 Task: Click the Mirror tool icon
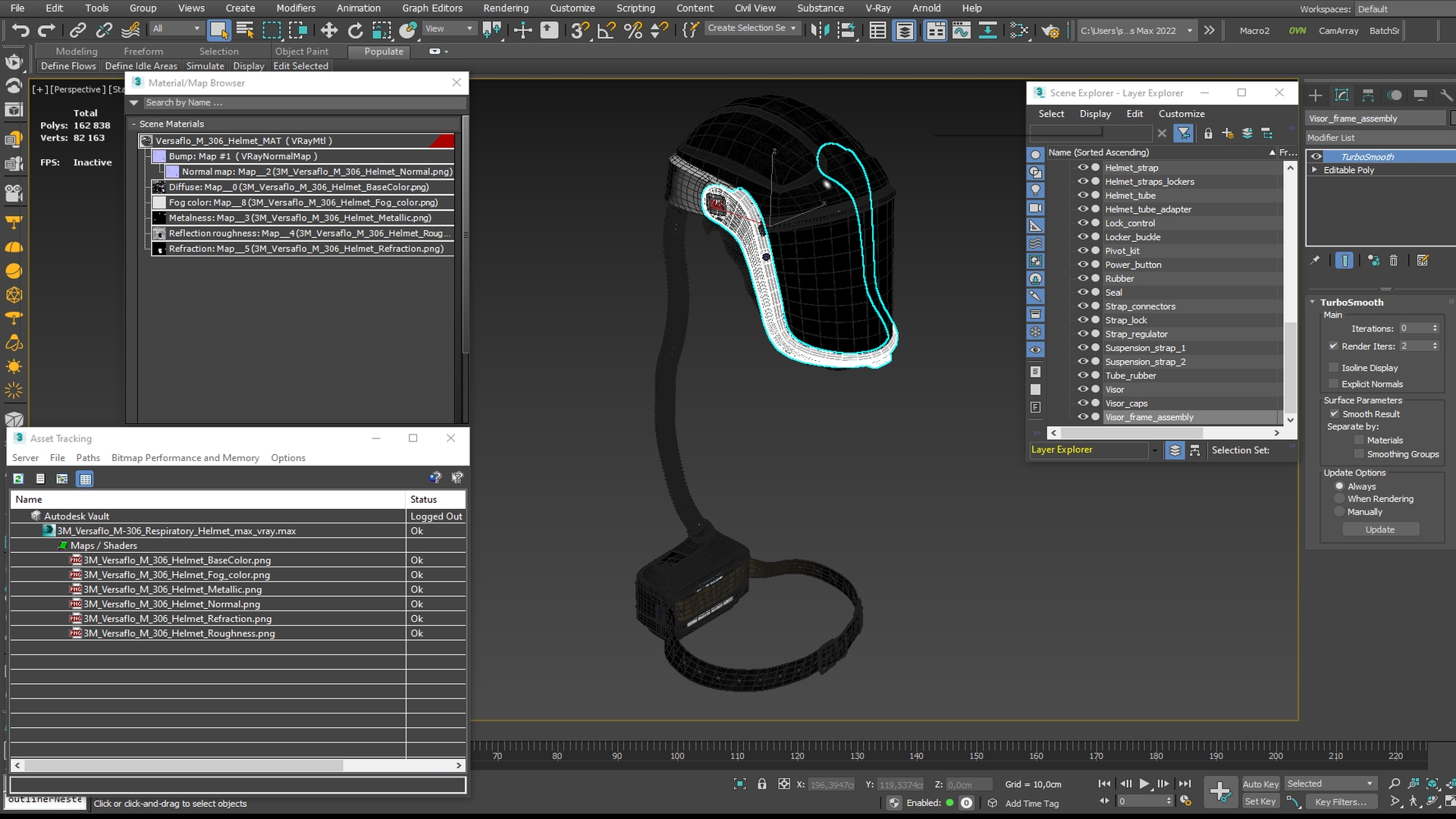point(820,30)
